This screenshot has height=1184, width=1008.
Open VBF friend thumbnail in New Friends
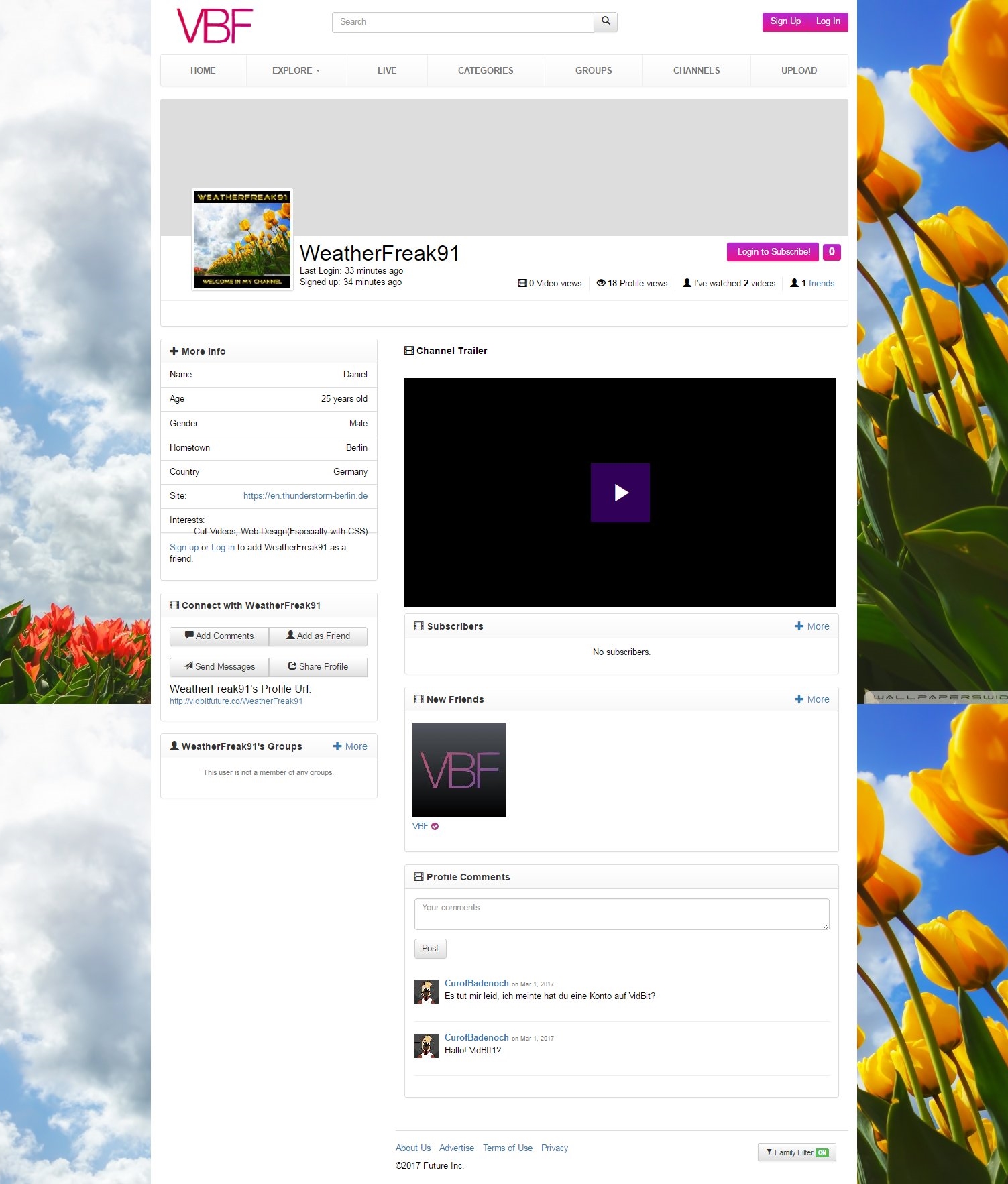point(459,769)
